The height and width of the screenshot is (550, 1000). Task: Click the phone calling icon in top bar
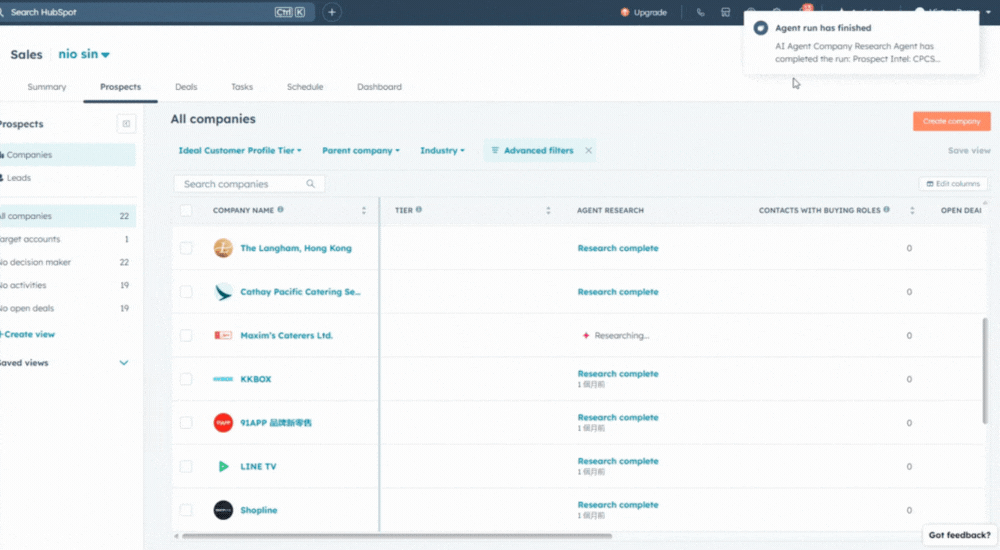[x=700, y=12]
